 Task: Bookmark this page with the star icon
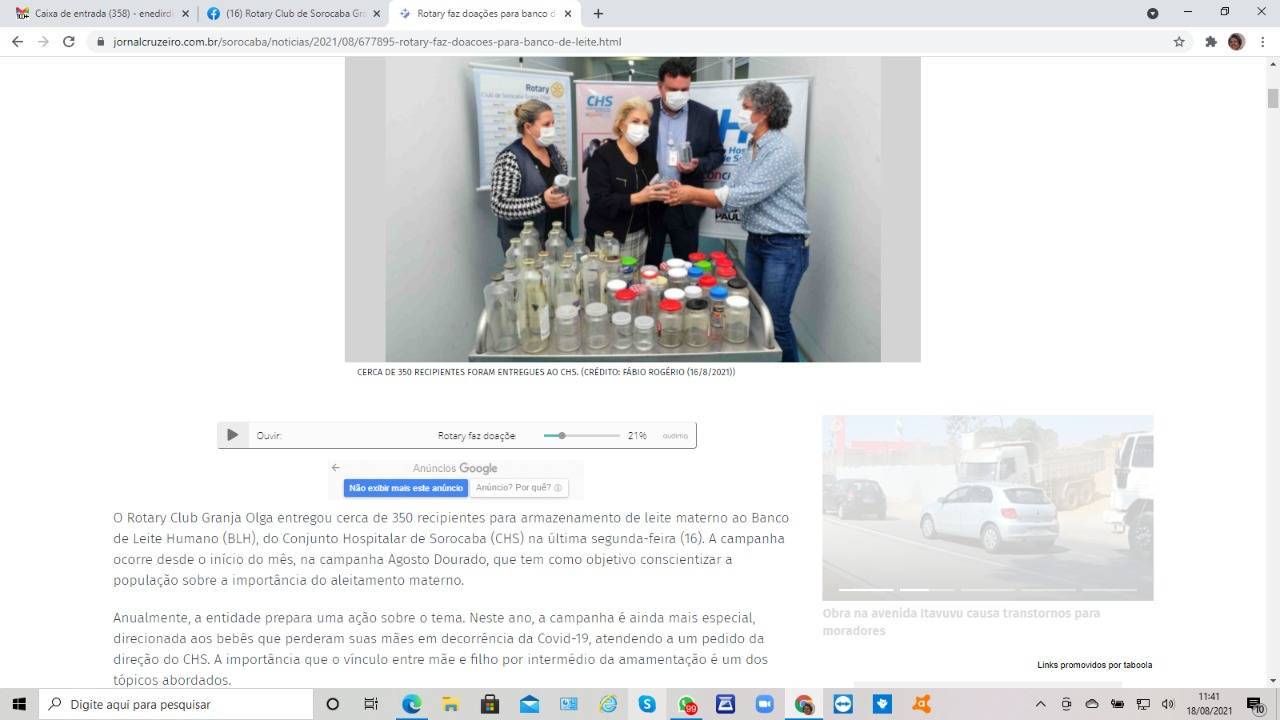point(1179,42)
